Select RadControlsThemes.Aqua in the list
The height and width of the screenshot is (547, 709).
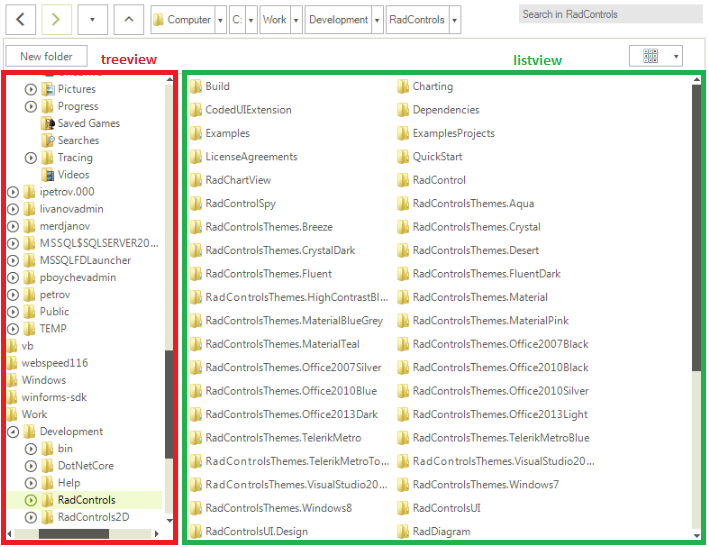[x=473, y=204]
